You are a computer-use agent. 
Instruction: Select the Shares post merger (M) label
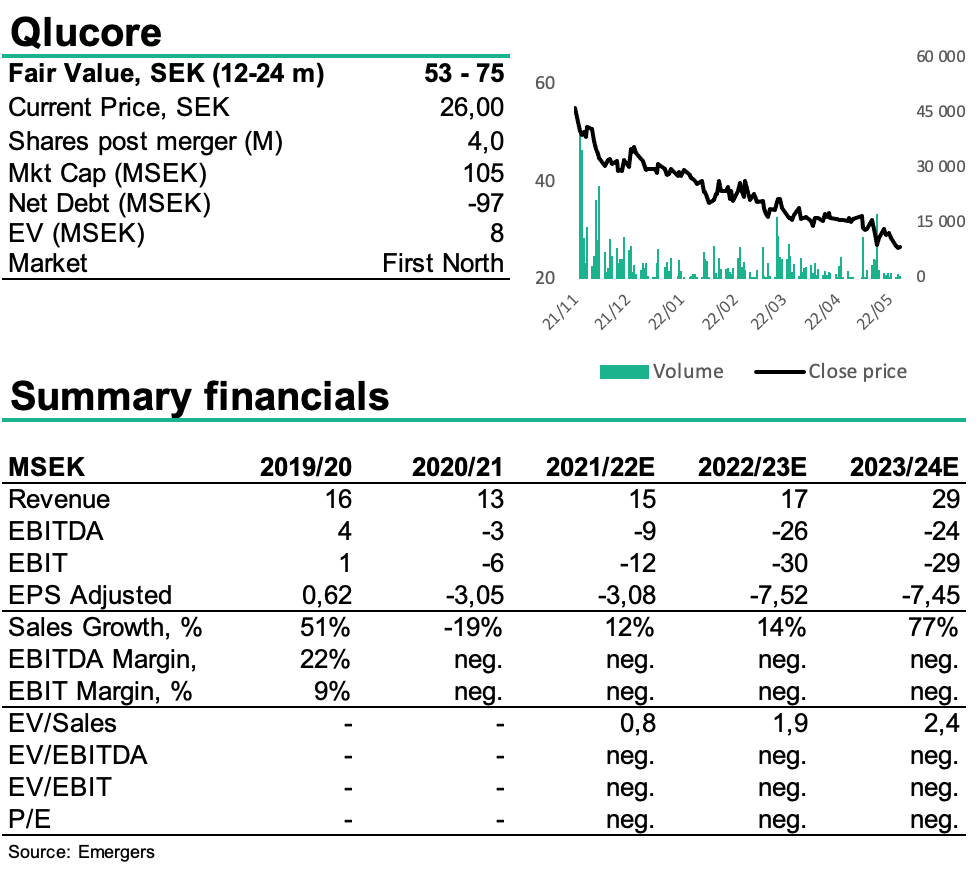click(x=145, y=142)
